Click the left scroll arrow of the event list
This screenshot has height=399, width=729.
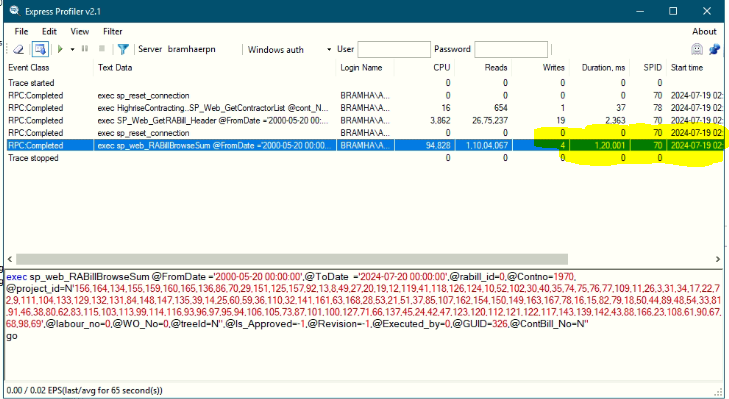(10, 259)
